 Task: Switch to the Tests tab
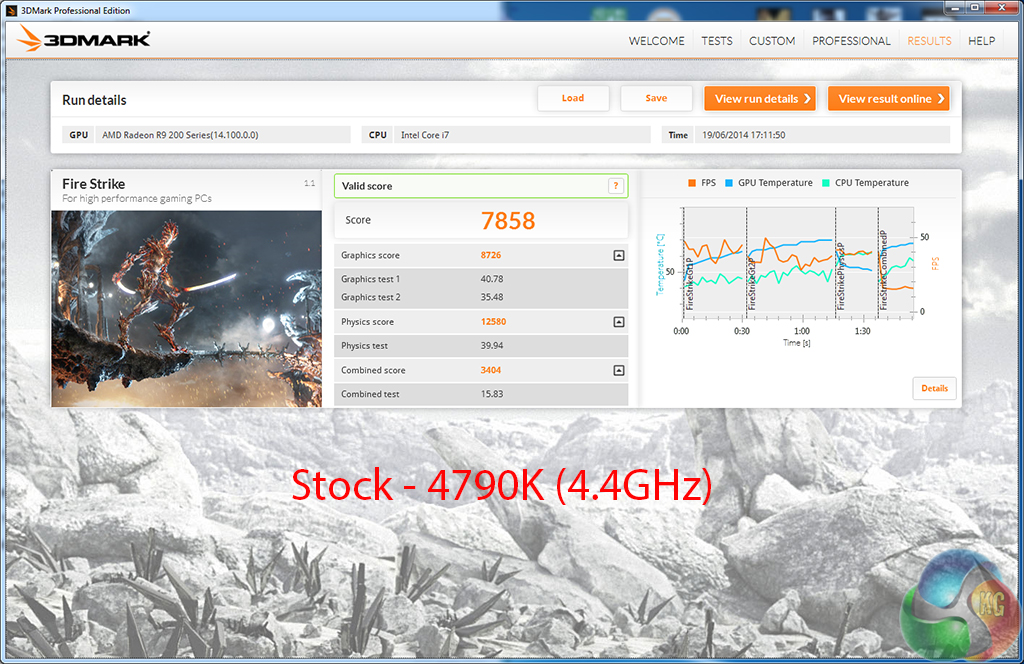click(716, 40)
